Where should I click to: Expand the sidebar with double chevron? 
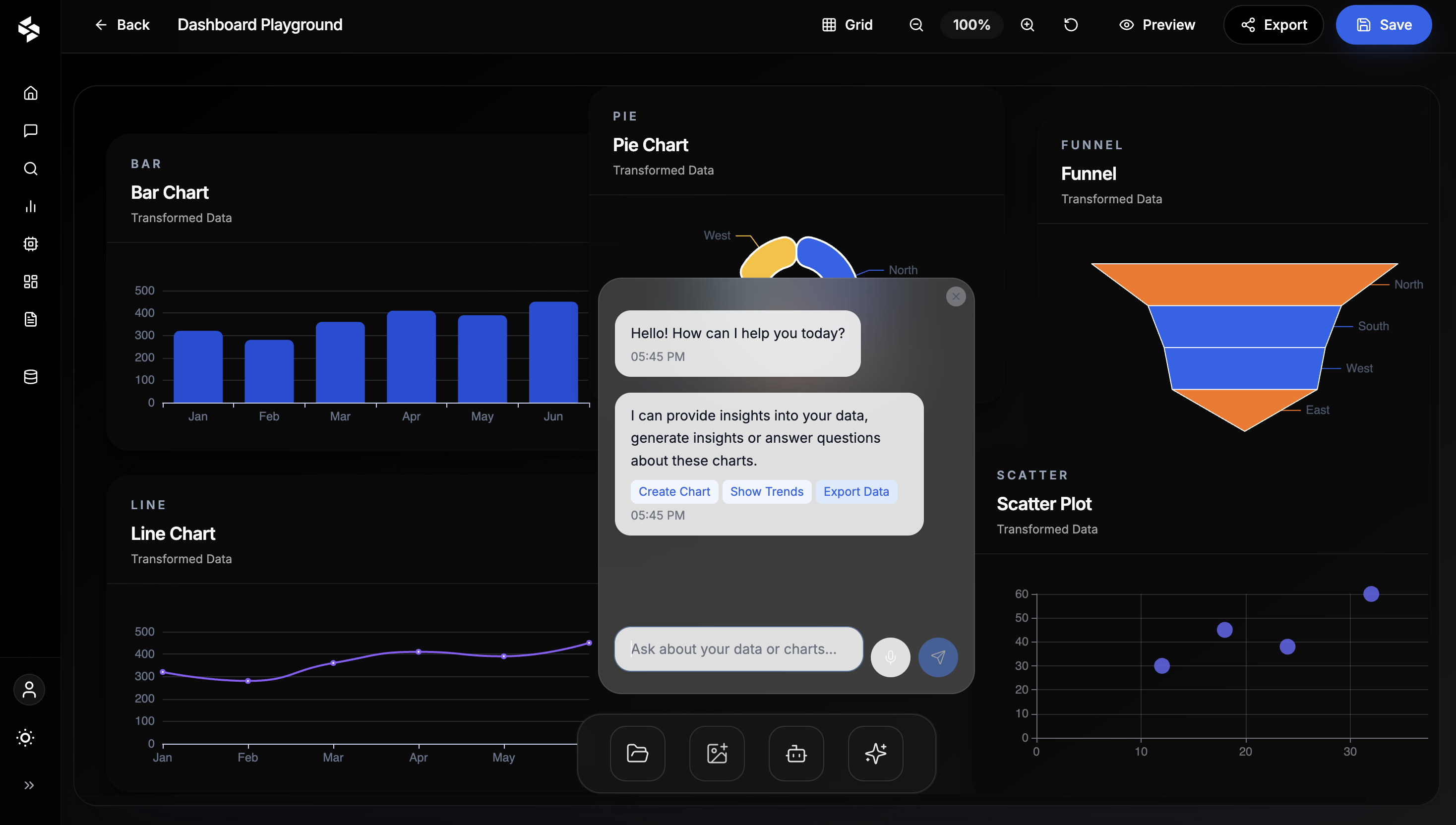[x=29, y=785]
